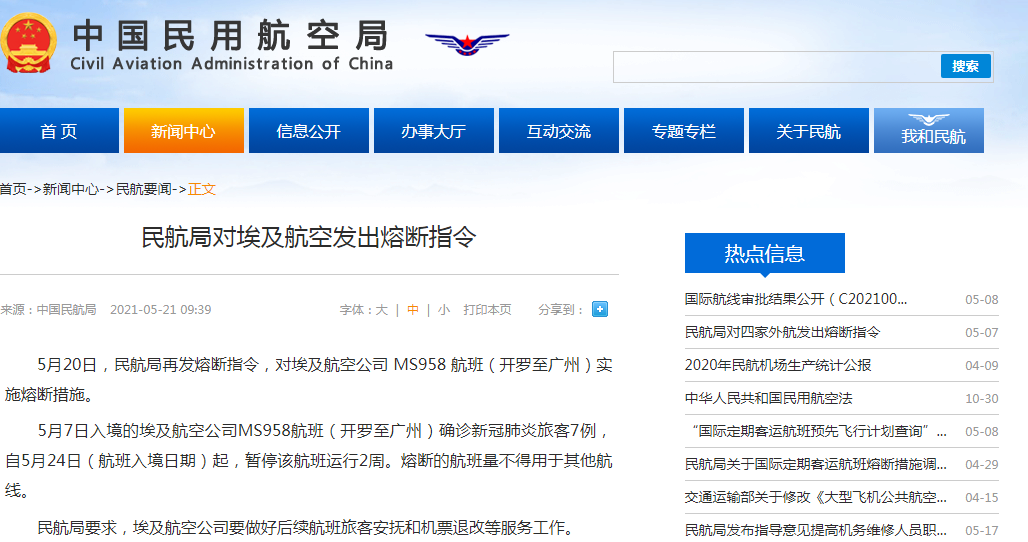1028x542 pixels.
Task: Set font size to 小
Action: coord(443,310)
